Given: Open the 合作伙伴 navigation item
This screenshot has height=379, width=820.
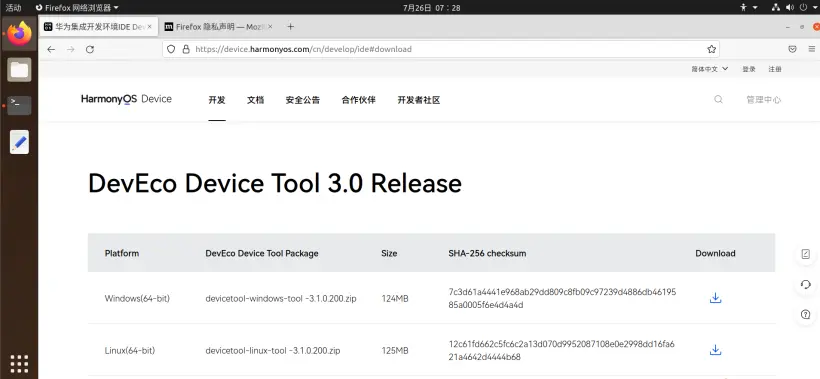Looking at the screenshot, I should tap(359, 100).
